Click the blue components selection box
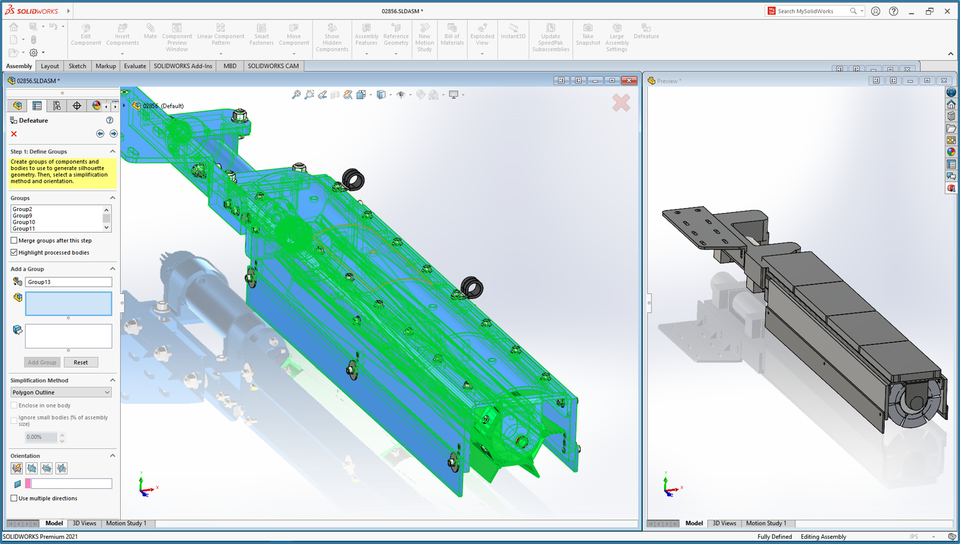The image size is (960, 544). (69, 304)
